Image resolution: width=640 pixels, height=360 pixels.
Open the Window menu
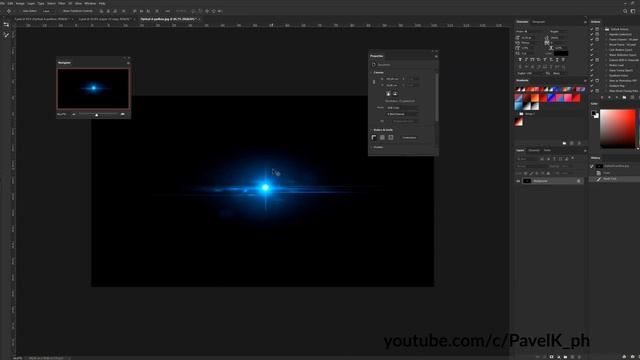90,3
